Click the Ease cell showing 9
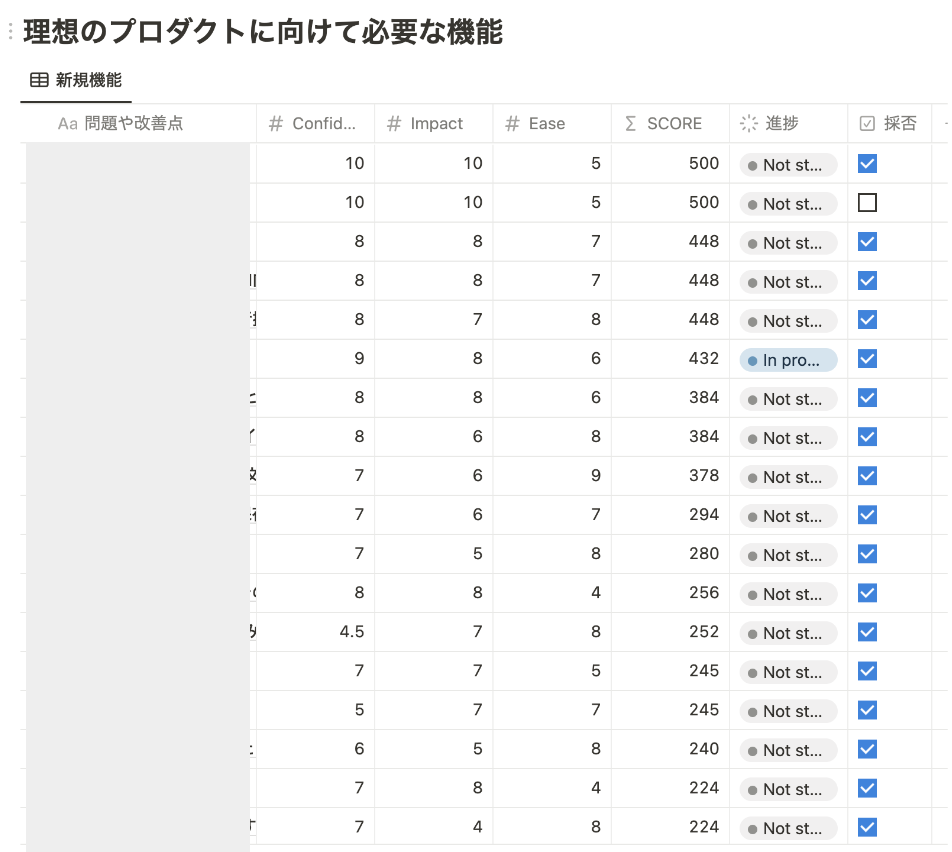 [552, 475]
